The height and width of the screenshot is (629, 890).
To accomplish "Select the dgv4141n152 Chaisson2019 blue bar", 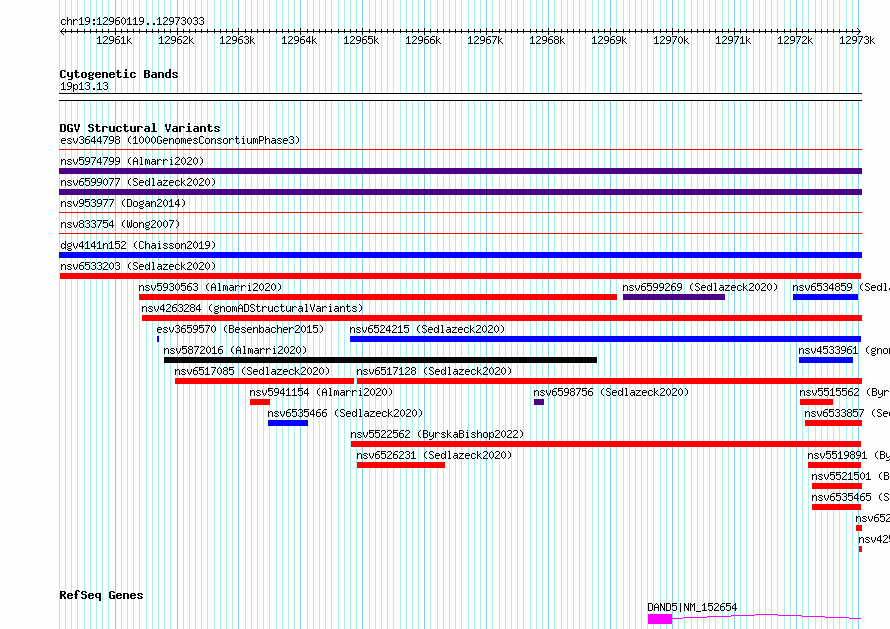I will [460, 255].
